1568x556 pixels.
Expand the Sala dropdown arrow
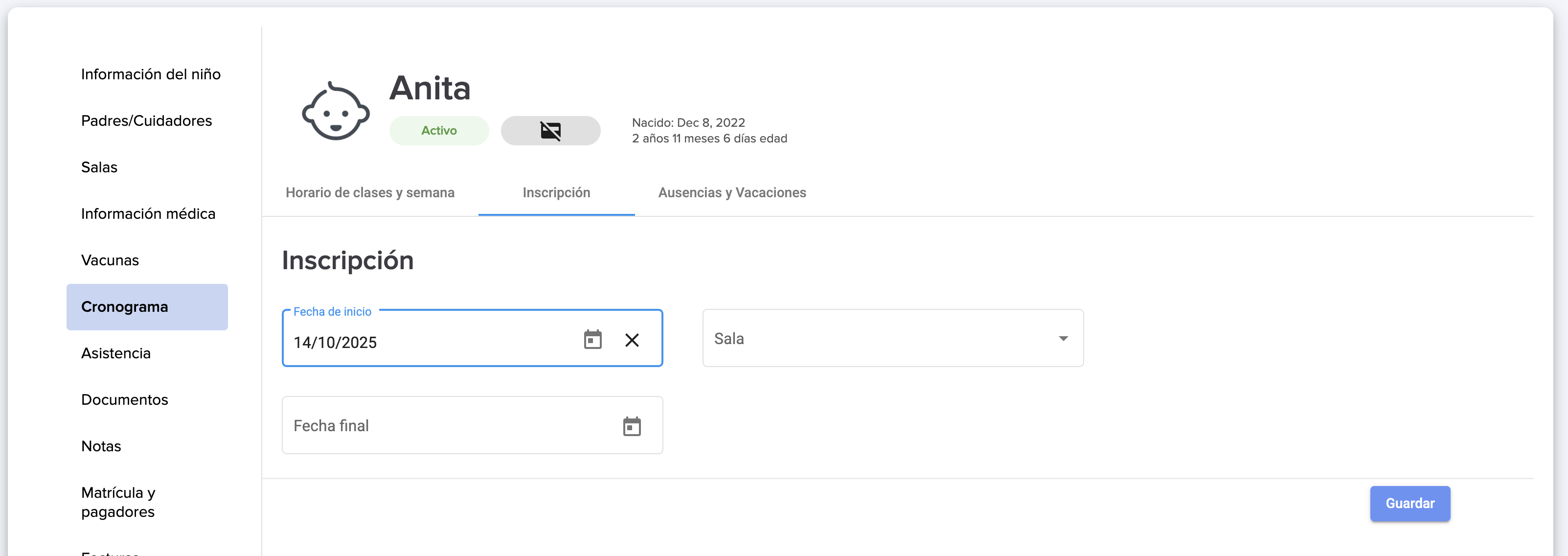click(x=1063, y=339)
